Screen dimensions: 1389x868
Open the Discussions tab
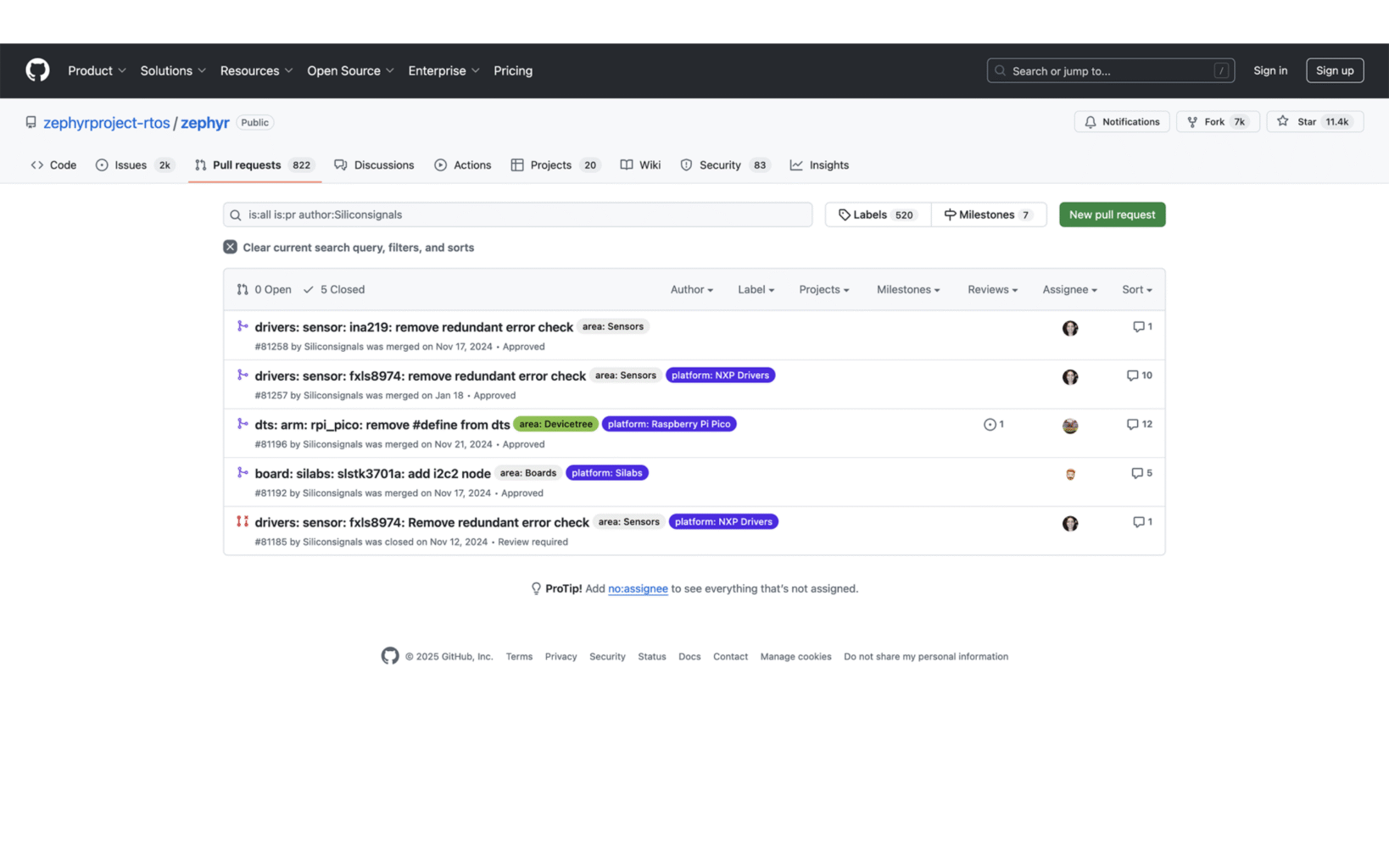(x=374, y=165)
